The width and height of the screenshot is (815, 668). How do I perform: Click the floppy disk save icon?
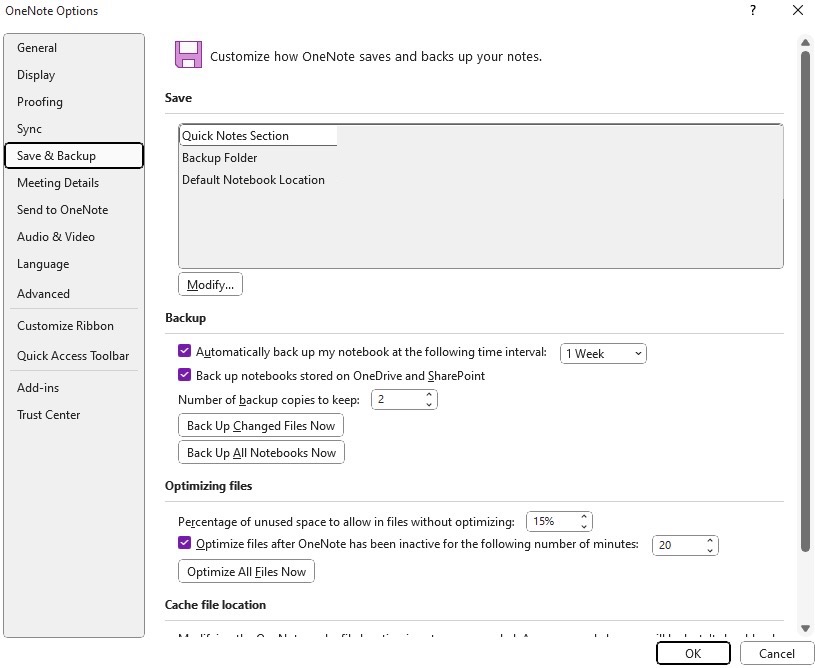(188, 55)
